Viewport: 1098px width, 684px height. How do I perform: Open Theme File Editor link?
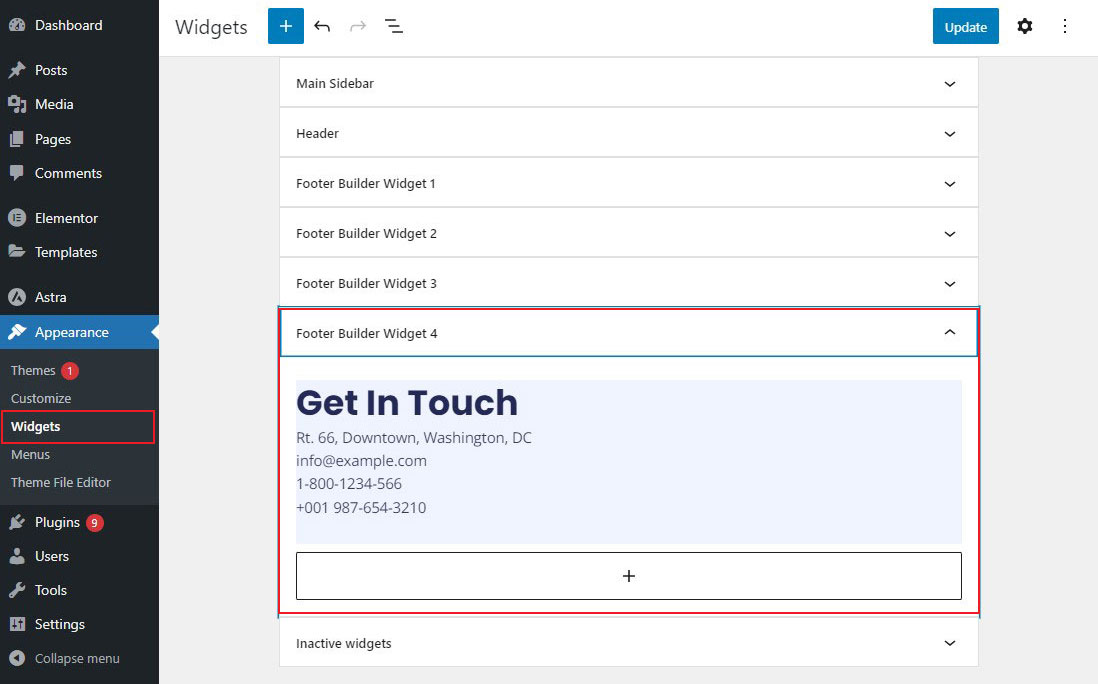click(x=61, y=482)
